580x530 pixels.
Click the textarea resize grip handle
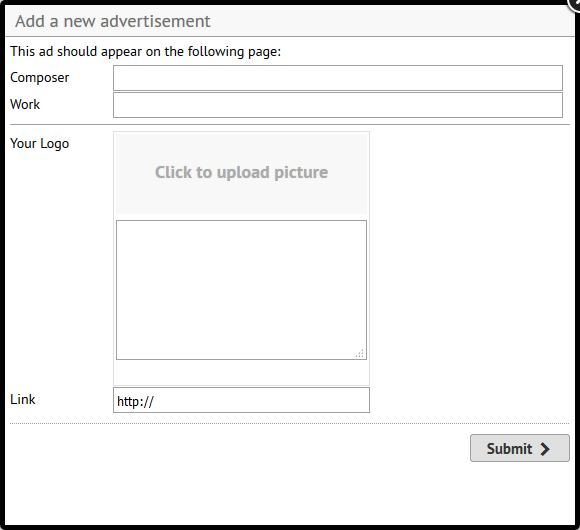tap(360, 354)
